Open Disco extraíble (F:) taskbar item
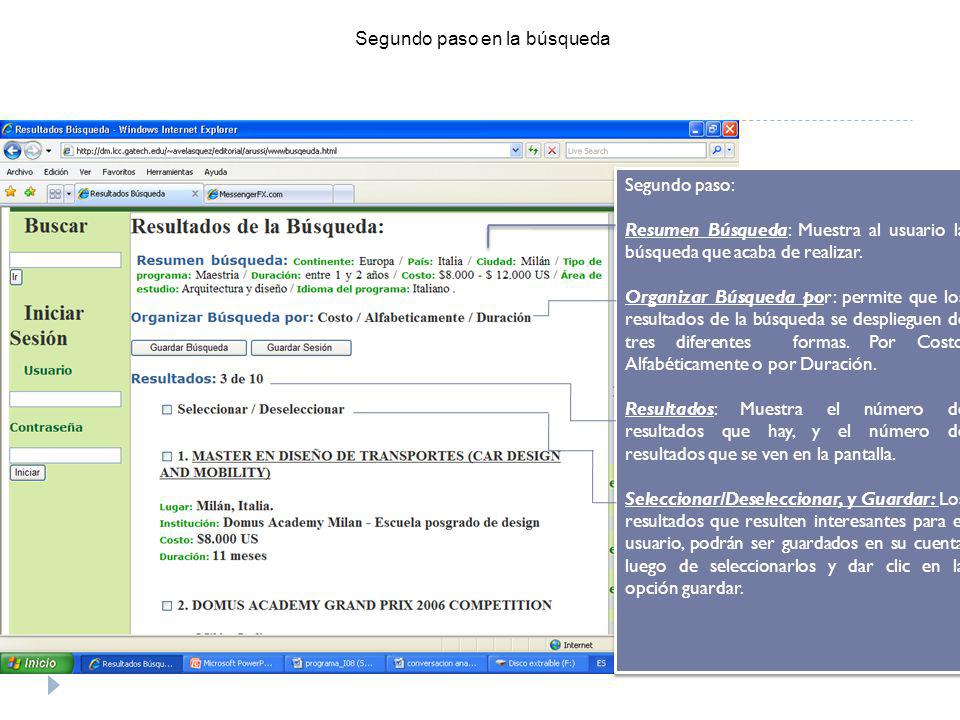960x720 pixels. [536, 664]
